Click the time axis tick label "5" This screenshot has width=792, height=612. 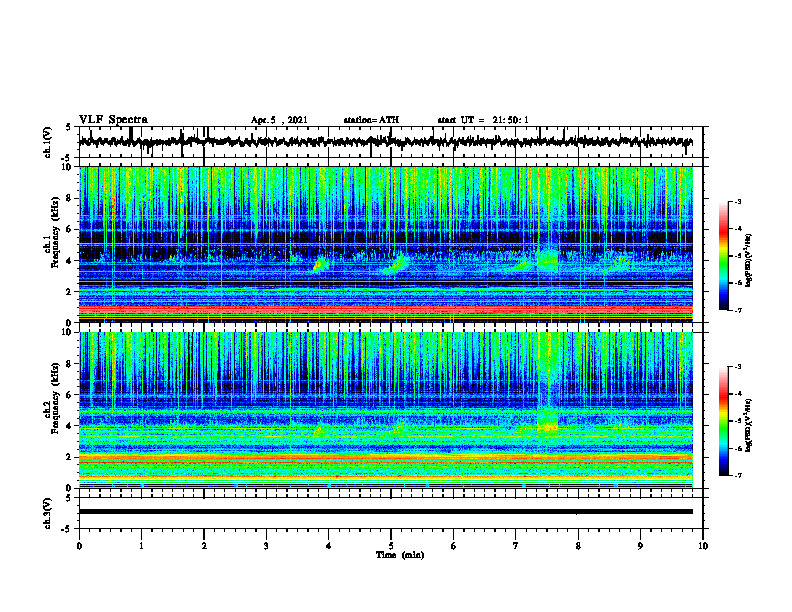point(391,546)
